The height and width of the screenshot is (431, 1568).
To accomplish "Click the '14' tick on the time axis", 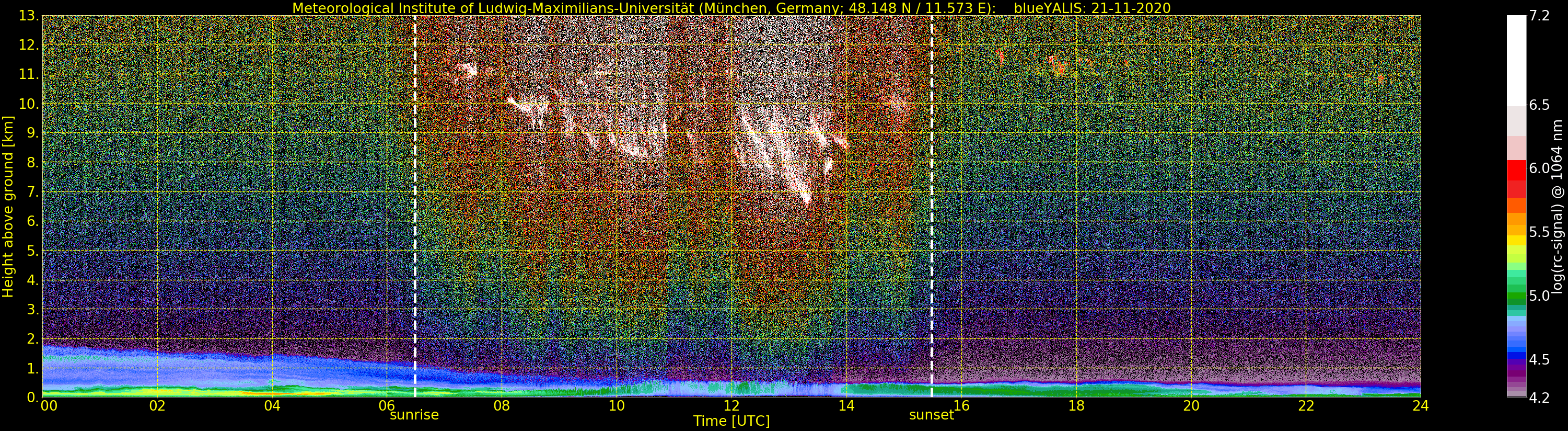I will point(846,406).
